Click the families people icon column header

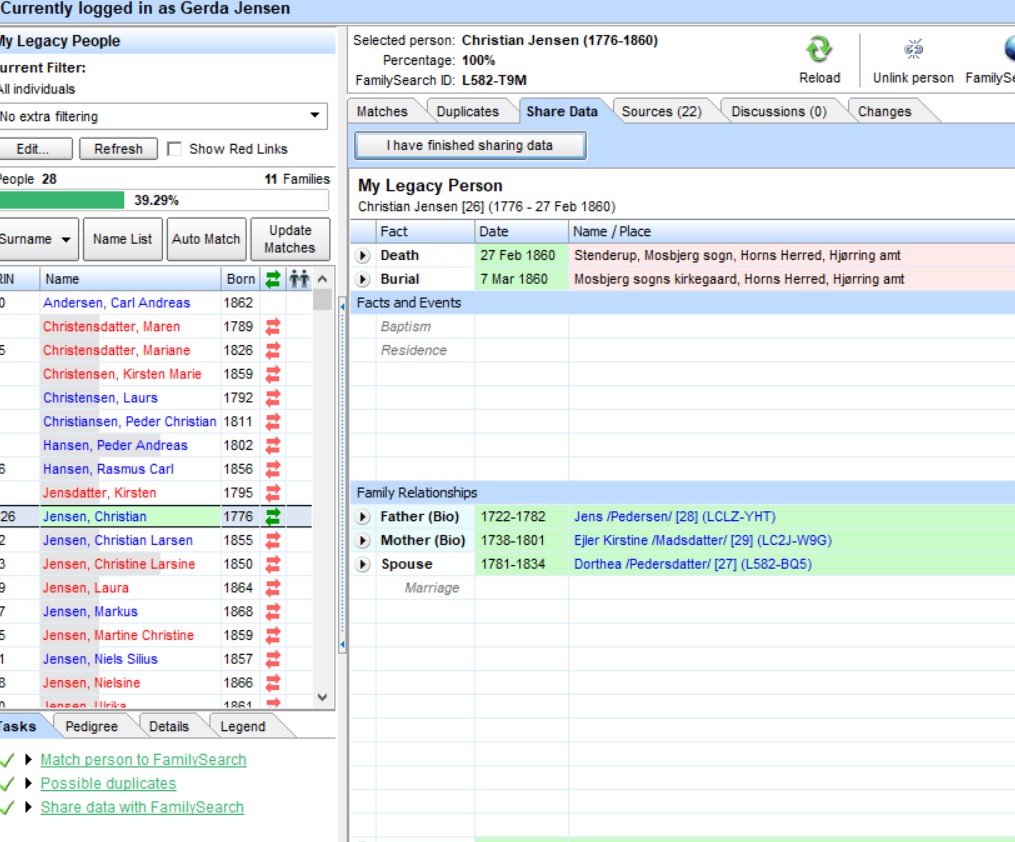(299, 279)
